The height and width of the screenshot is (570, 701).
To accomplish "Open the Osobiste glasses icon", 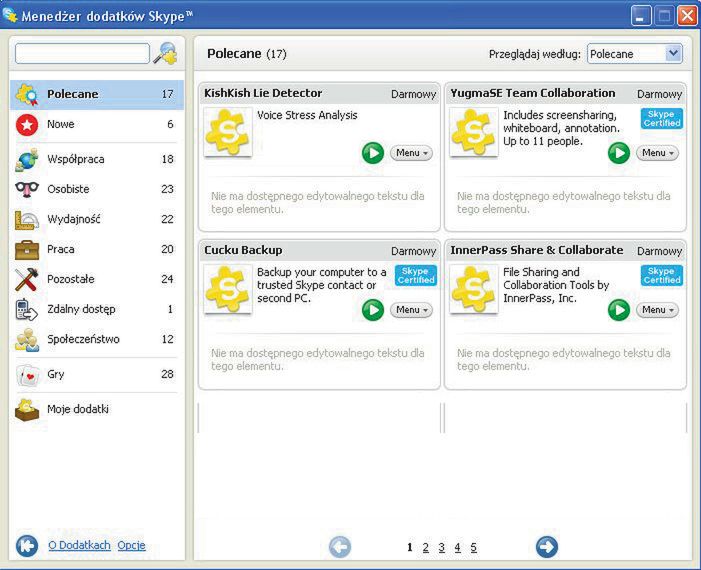I will (27, 189).
